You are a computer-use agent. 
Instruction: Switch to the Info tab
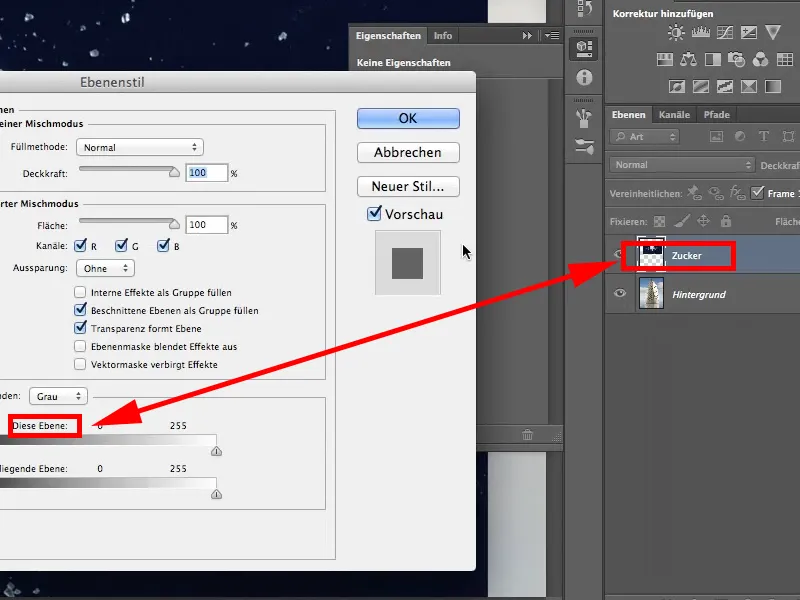pos(442,36)
